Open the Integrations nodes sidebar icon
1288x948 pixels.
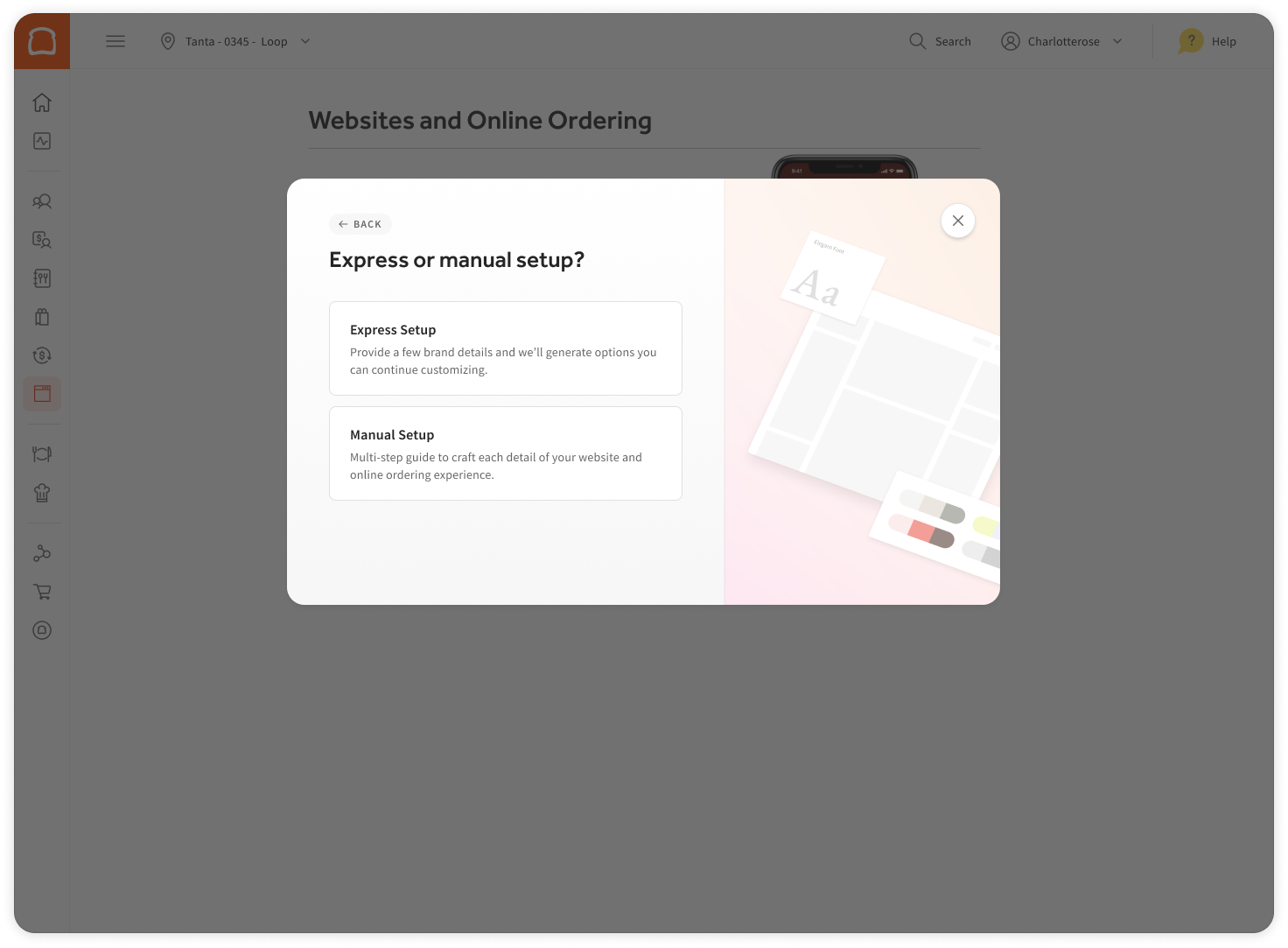[42, 553]
